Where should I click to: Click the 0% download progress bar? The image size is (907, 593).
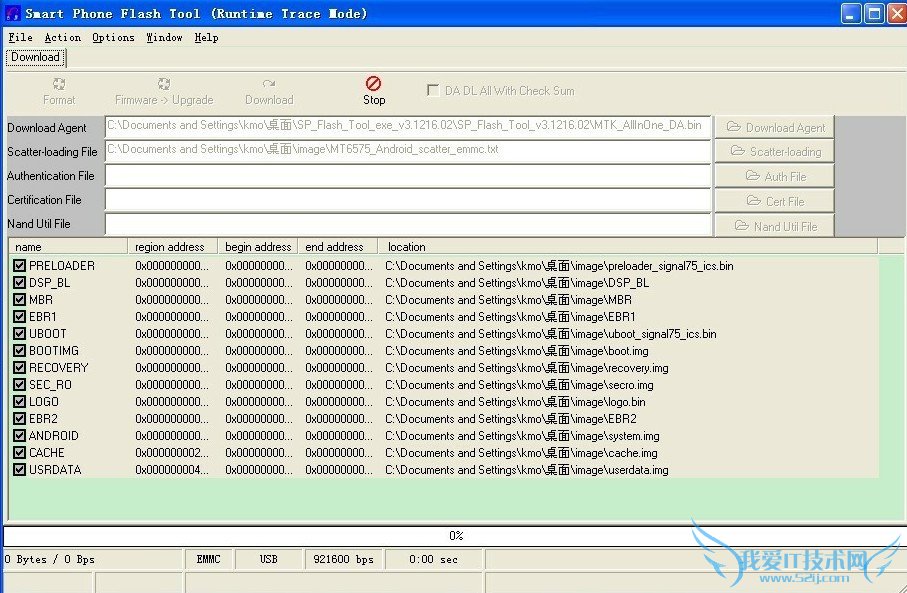[455, 536]
